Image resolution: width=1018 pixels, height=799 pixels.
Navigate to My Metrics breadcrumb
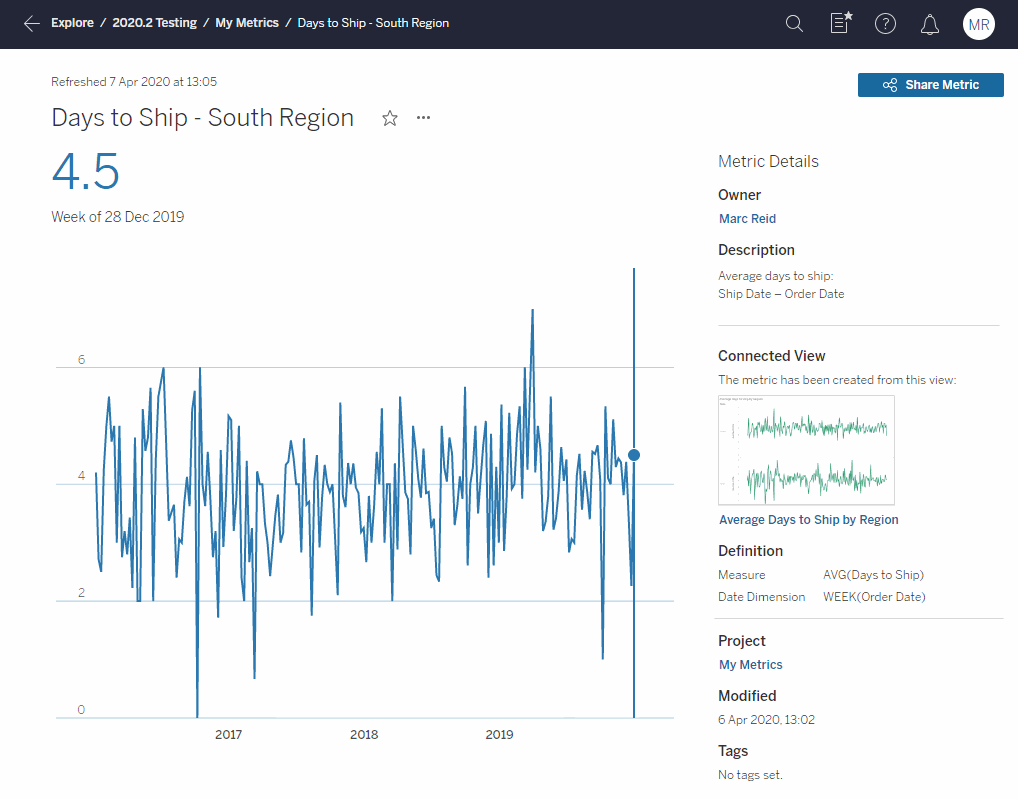(x=247, y=23)
